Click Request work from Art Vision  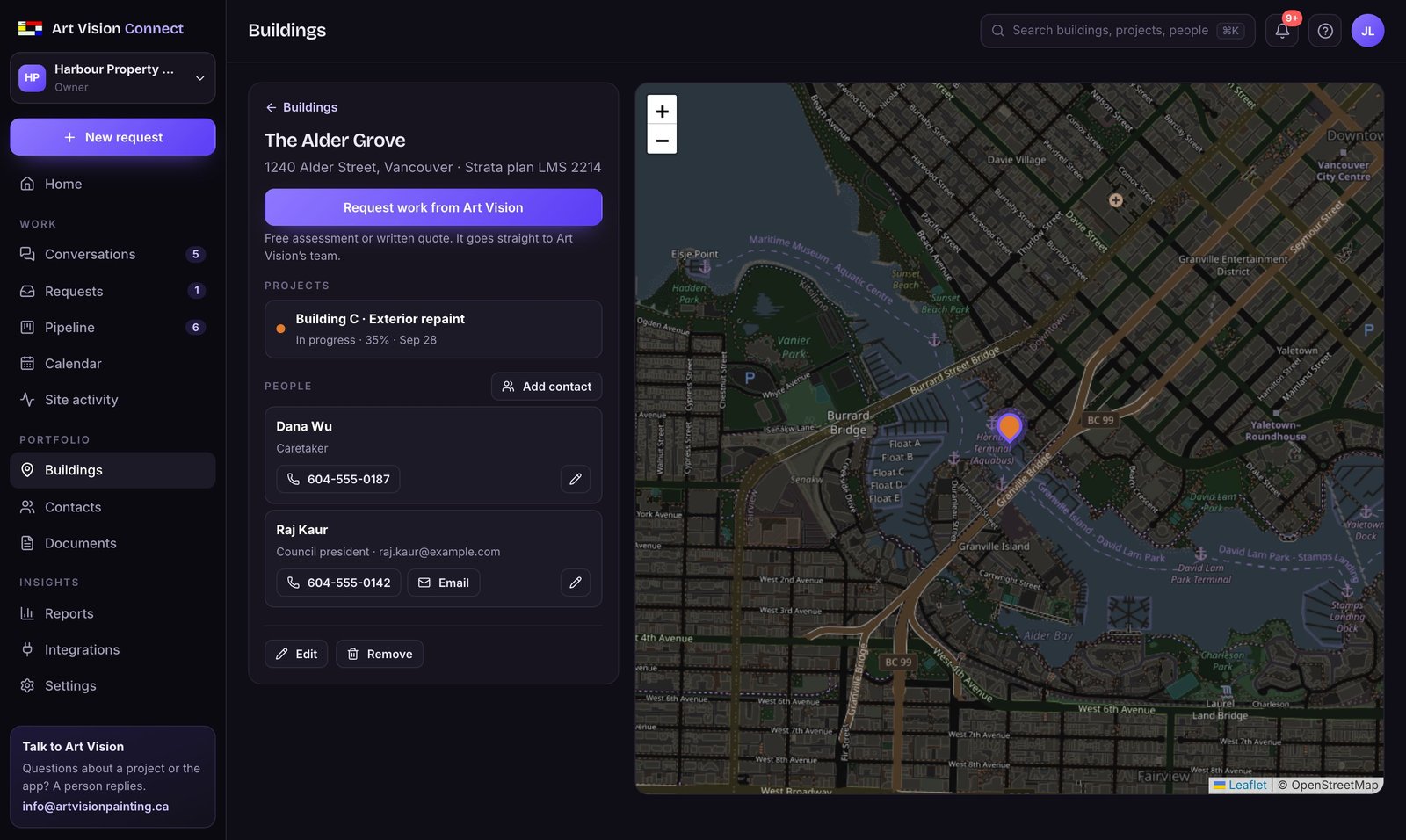[x=433, y=207]
